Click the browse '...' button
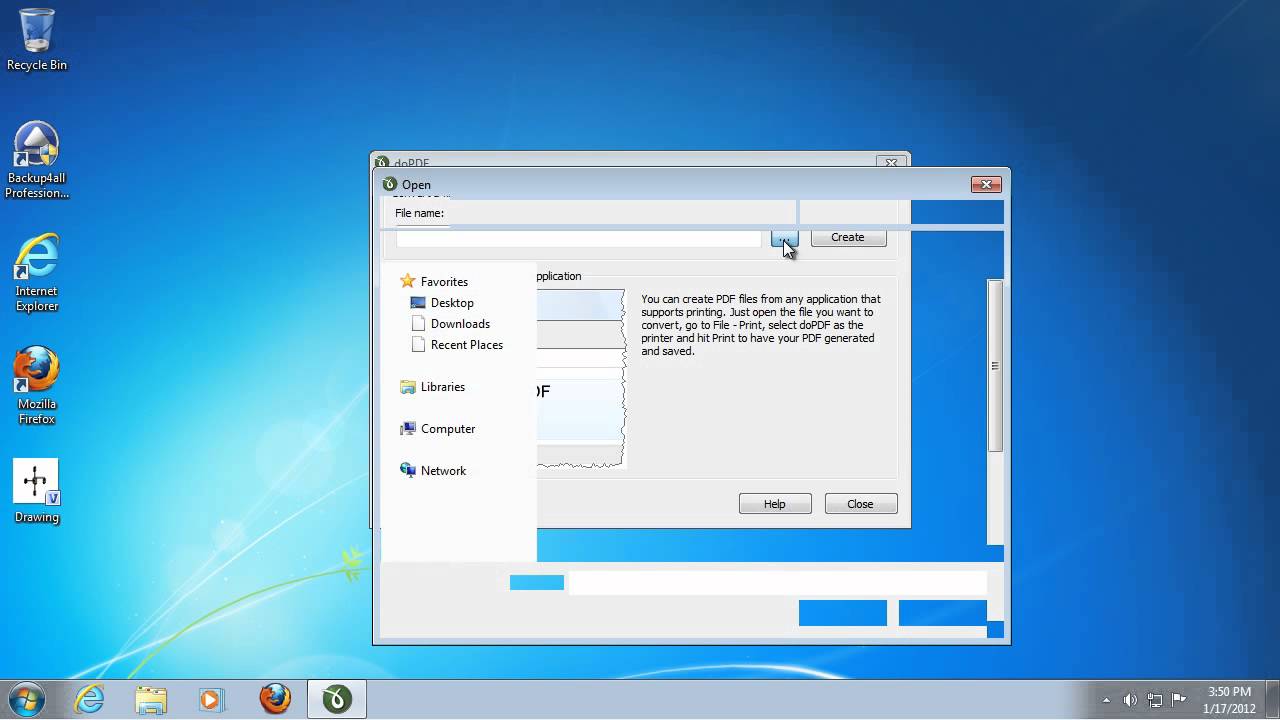This screenshot has height=720, width=1280. [x=784, y=238]
